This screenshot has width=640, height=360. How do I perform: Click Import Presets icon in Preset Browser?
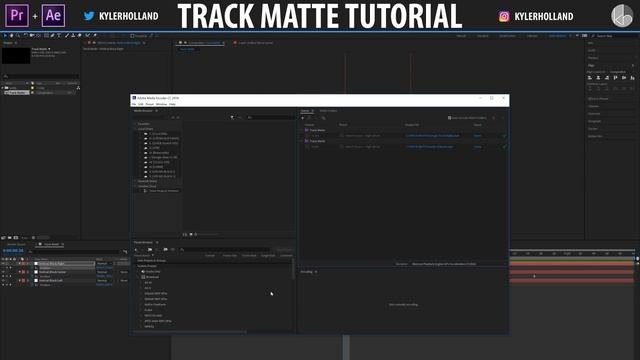click(x=165, y=249)
